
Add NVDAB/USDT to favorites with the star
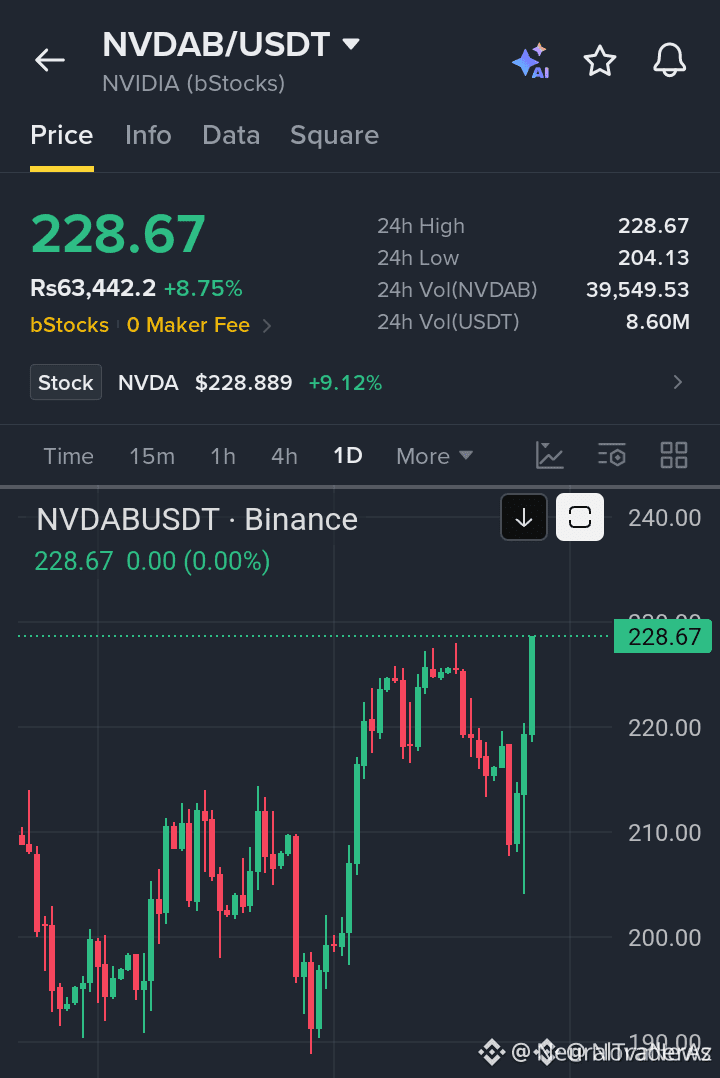click(600, 60)
